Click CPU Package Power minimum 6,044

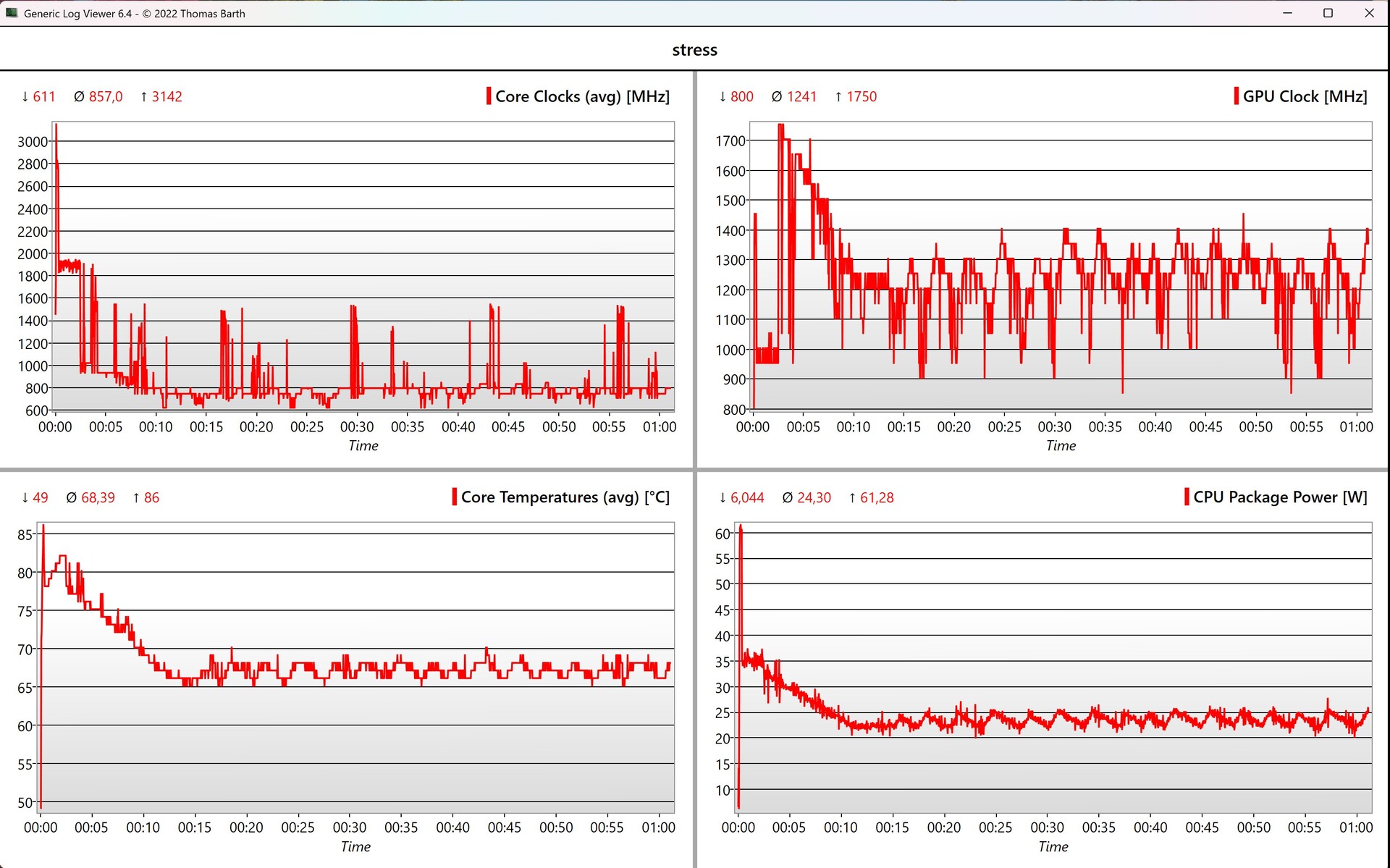(747, 497)
